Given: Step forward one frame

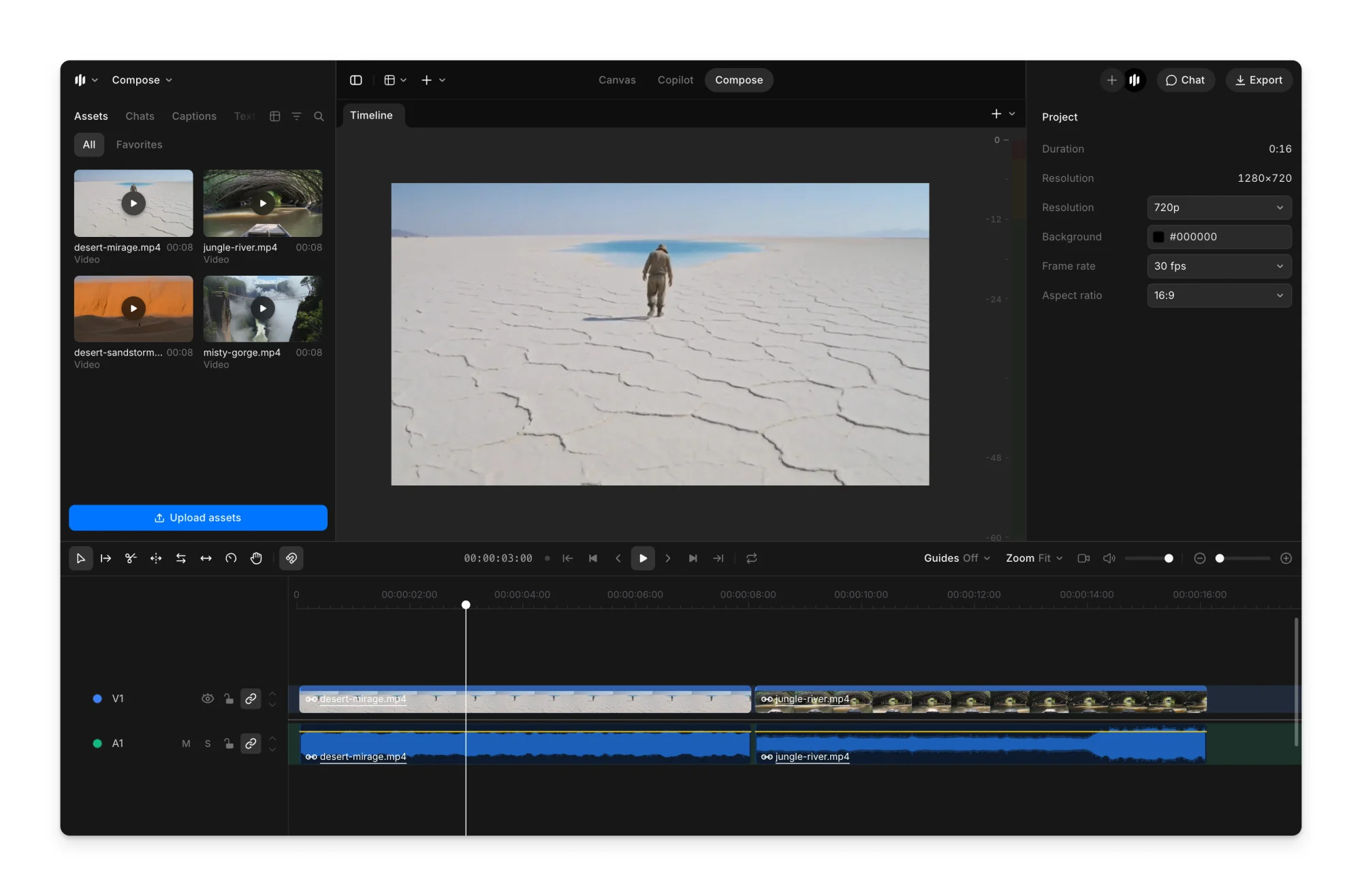Looking at the screenshot, I should [668, 558].
